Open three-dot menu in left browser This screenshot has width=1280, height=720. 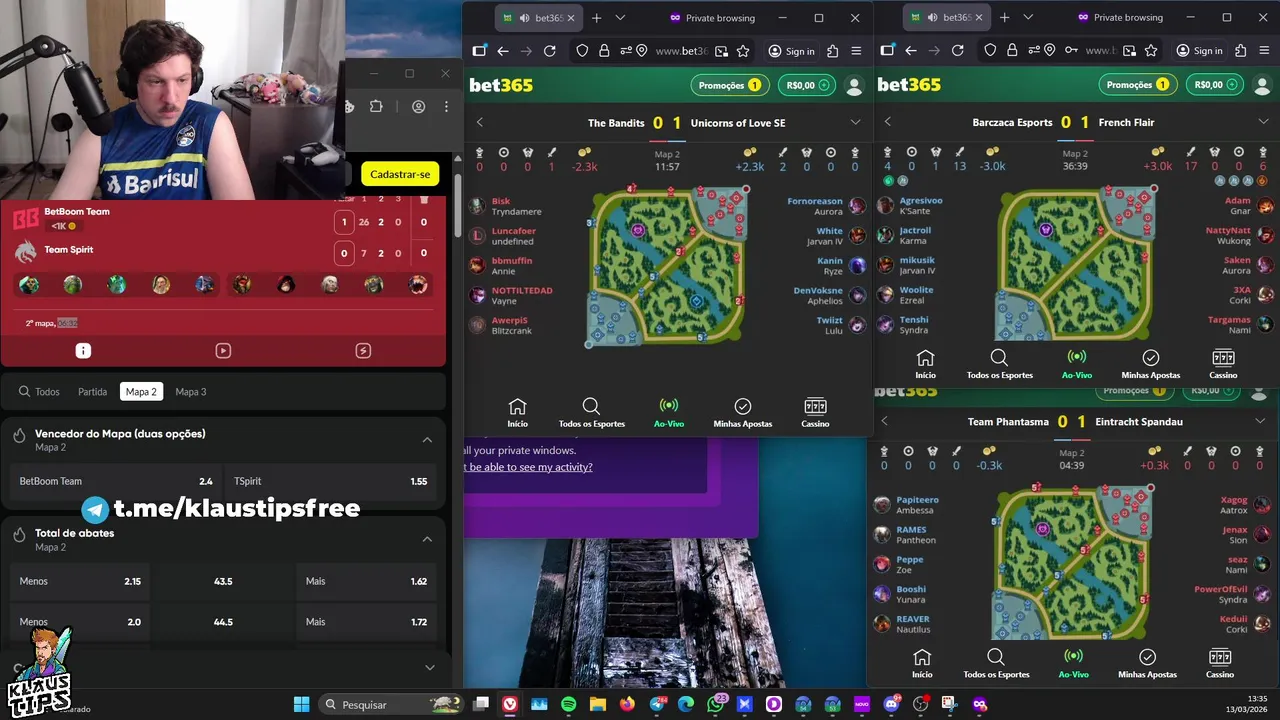[446, 107]
